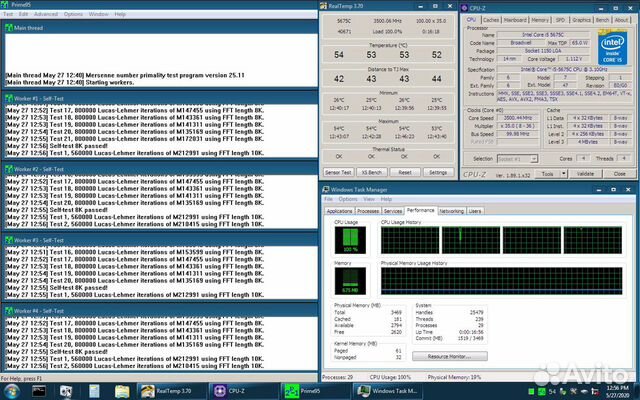Open the Options menu in Task Manager

pos(348,199)
